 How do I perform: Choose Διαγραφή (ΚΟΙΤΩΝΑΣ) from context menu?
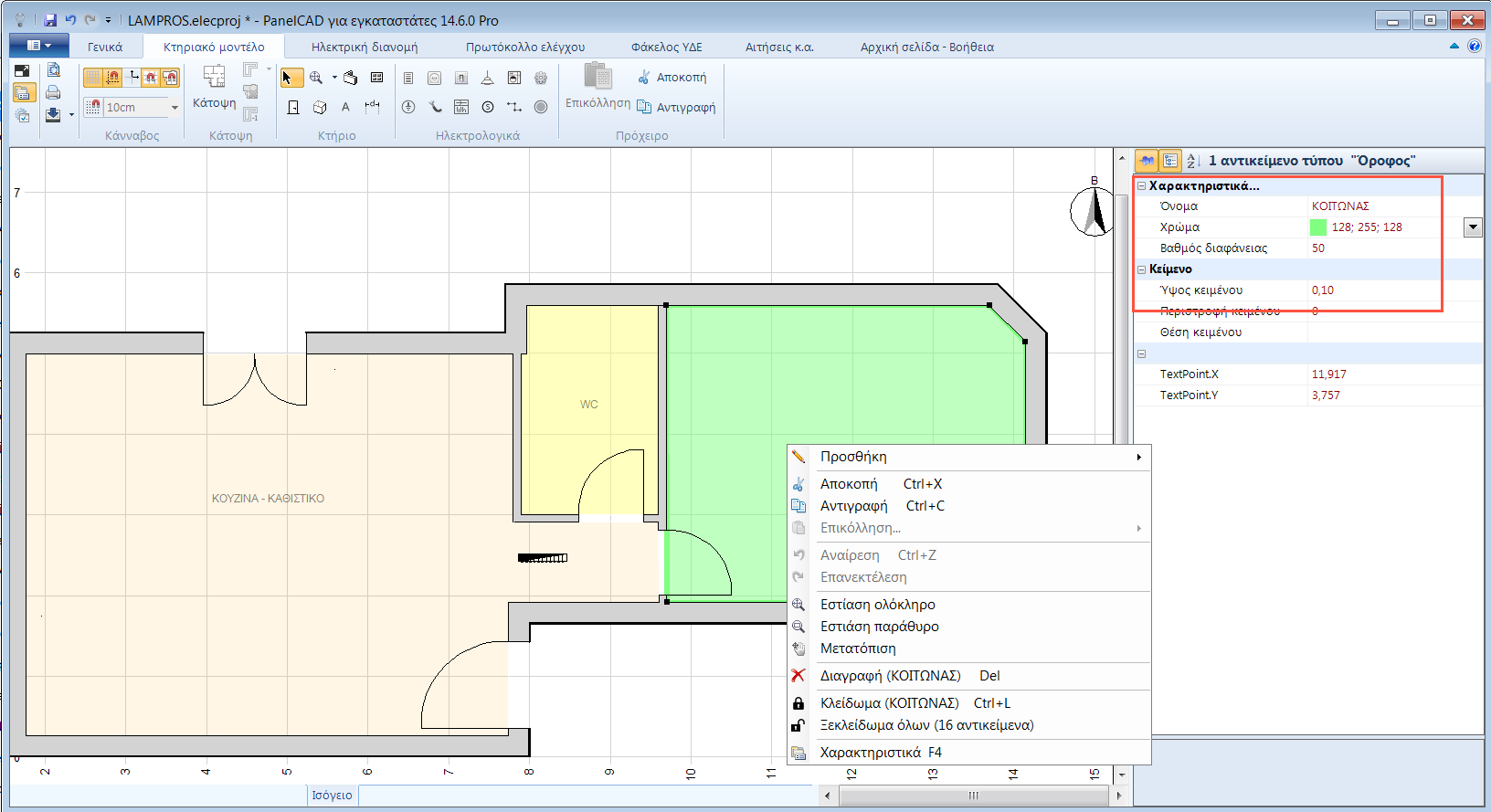890,676
